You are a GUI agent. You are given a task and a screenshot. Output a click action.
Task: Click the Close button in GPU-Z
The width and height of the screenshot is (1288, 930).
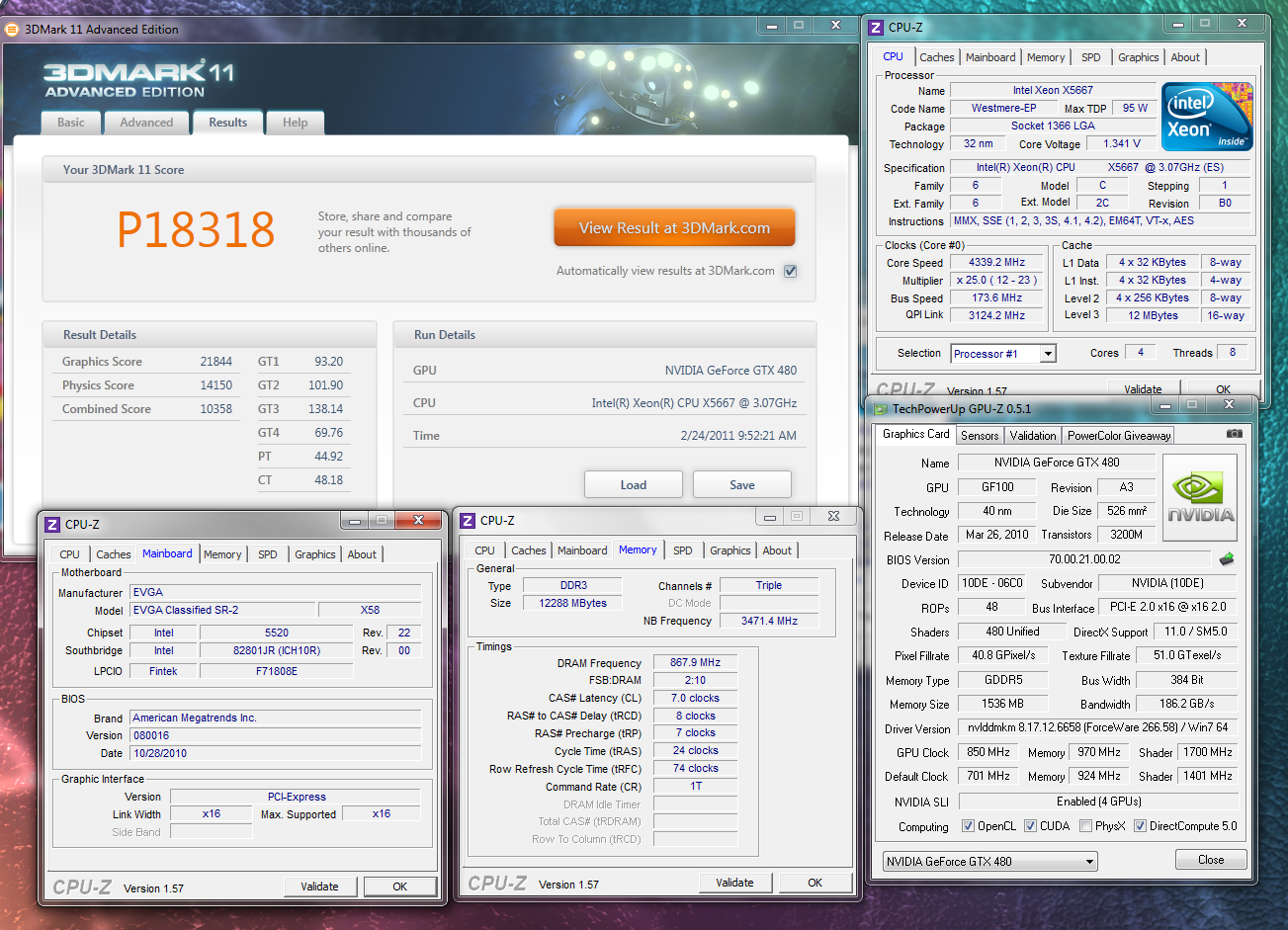tap(1211, 860)
